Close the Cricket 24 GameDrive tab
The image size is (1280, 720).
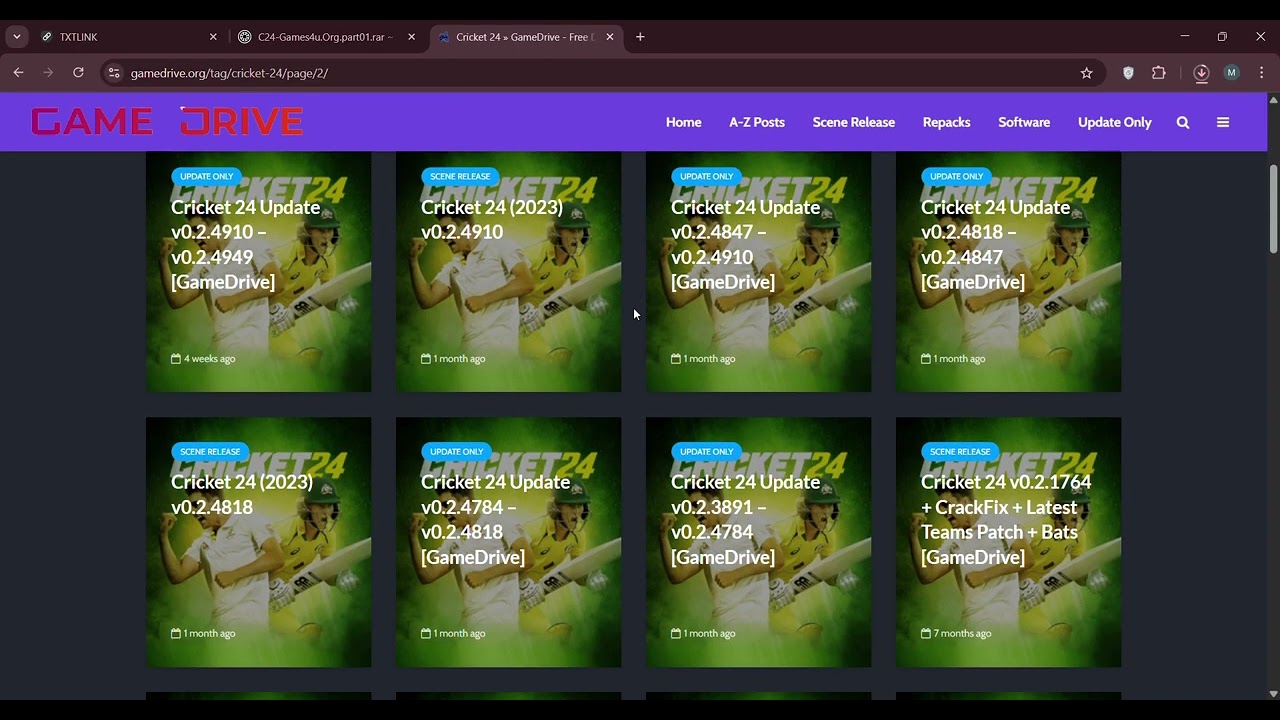point(609,37)
